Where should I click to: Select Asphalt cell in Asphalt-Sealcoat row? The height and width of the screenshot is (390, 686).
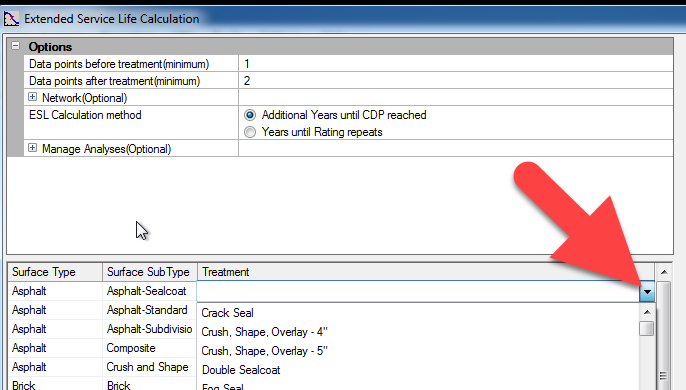55,291
